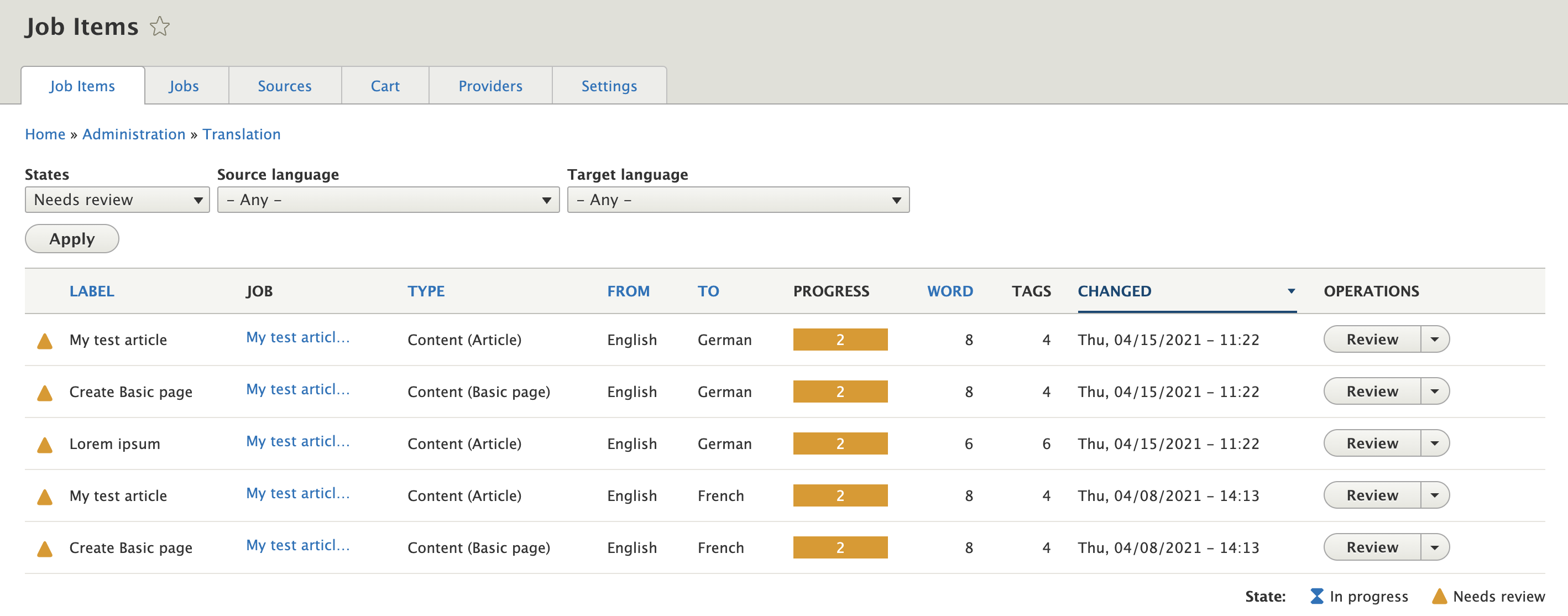Click the orange progress bar in first row
Screen dimensions: 1568x616
[839, 340]
